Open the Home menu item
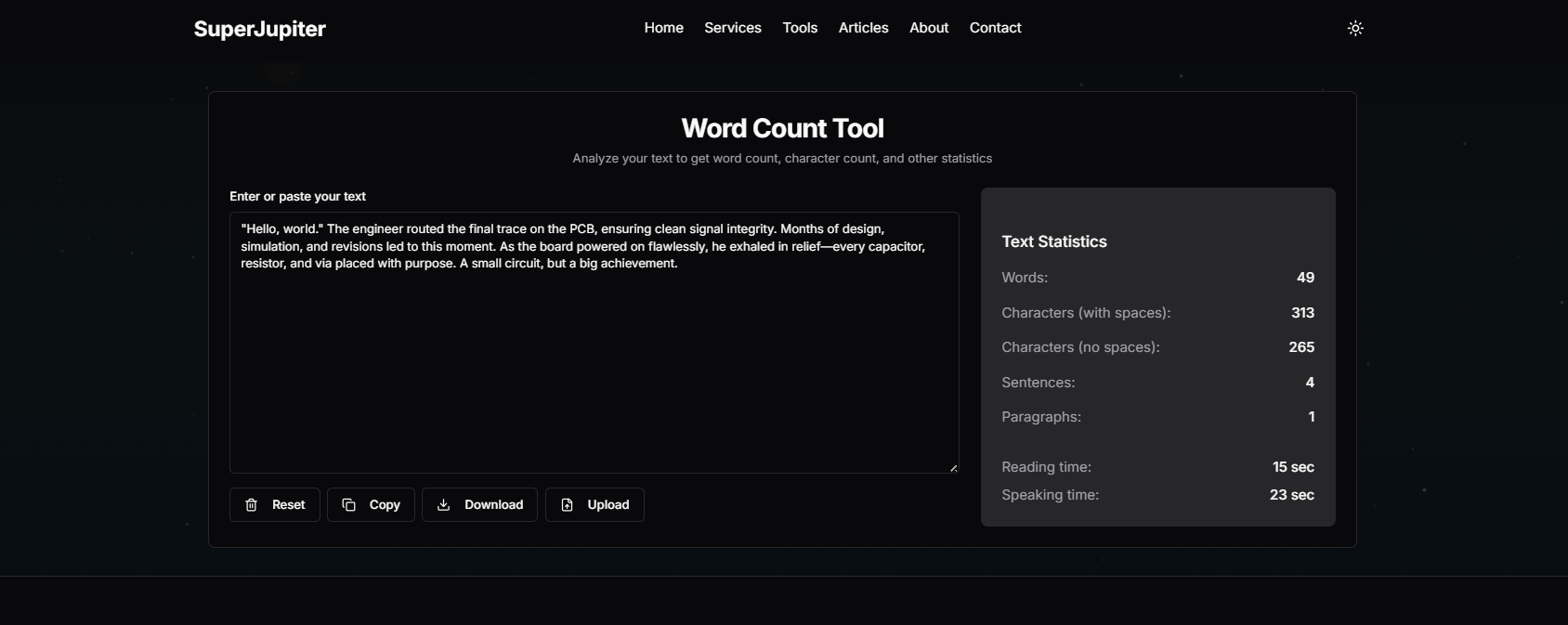The image size is (1568, 625). click(664, 28)
